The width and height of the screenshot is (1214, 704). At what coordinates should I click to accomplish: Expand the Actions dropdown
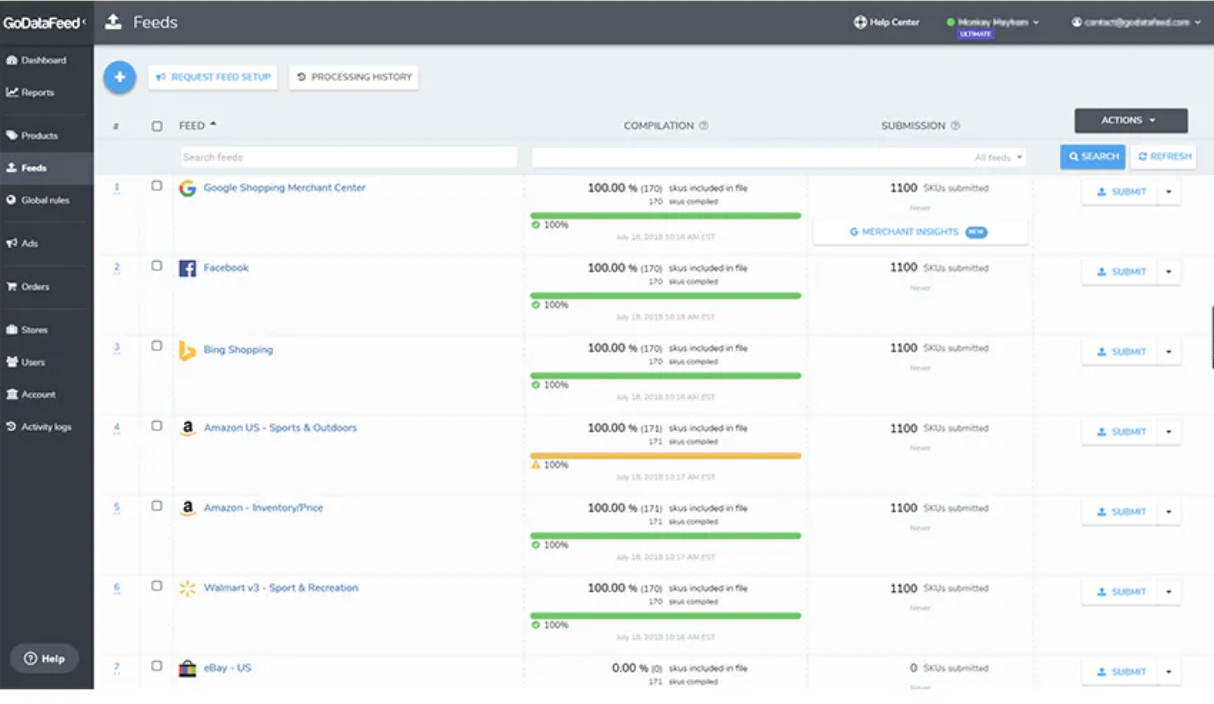(1131, 120)
